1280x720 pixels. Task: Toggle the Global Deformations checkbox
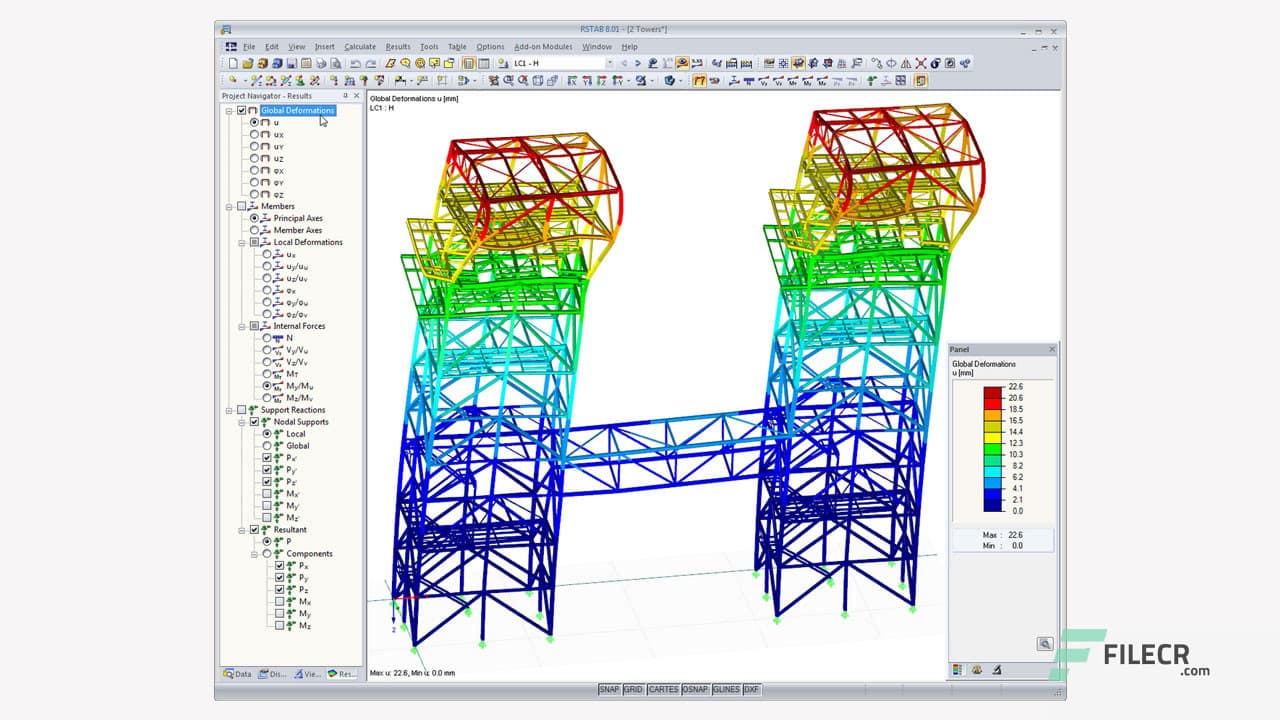[x=241, y=111]
